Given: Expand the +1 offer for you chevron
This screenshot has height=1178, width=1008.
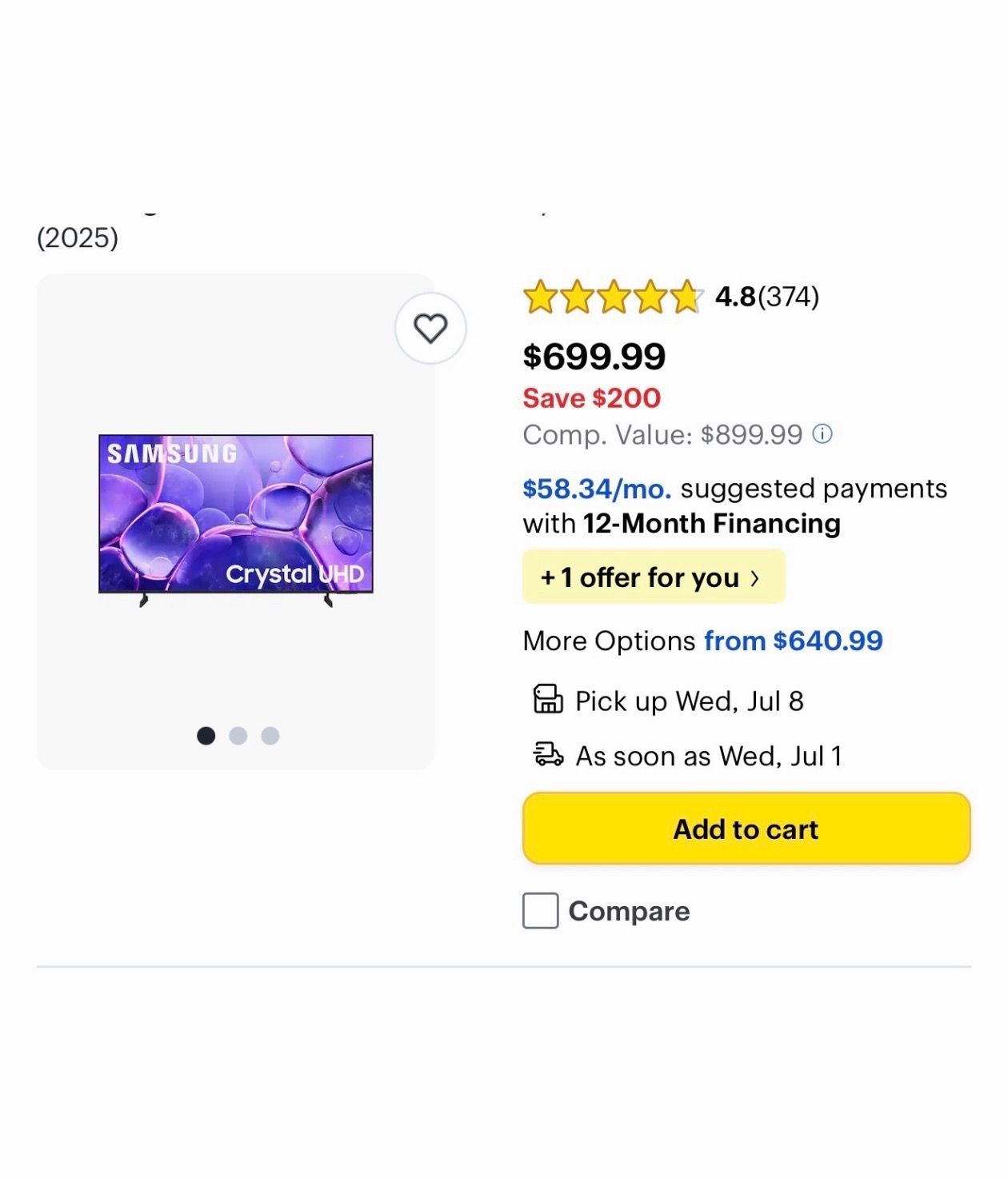Looking at the screenshot, I should (754, 577).
